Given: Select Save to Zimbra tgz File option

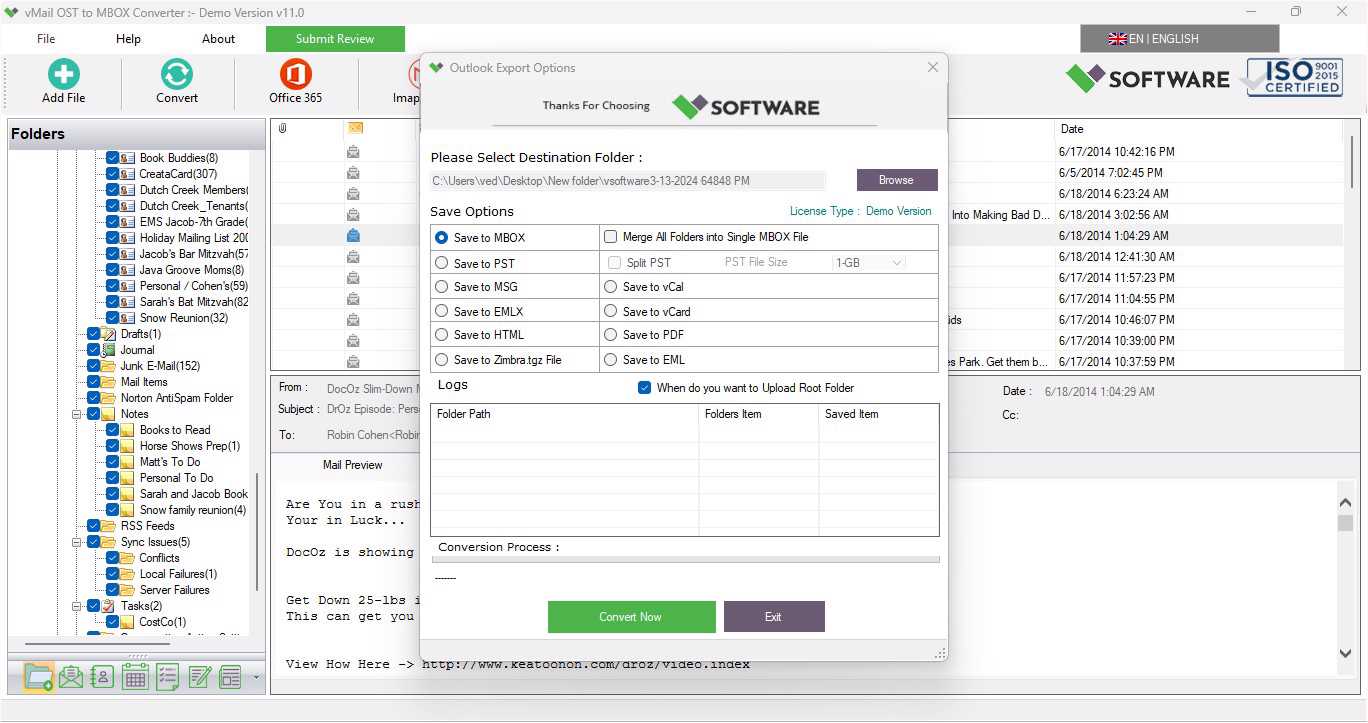Looking at the screenshot, I should (442, 360).
